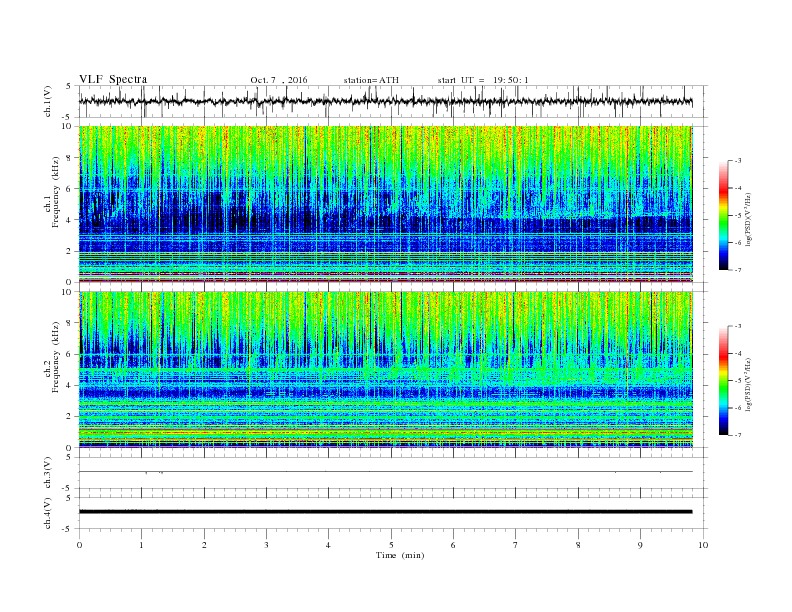Screen dimensions: 792x612
Task: Select upper colorbar log(PSD) label
Action: point(749,220)
